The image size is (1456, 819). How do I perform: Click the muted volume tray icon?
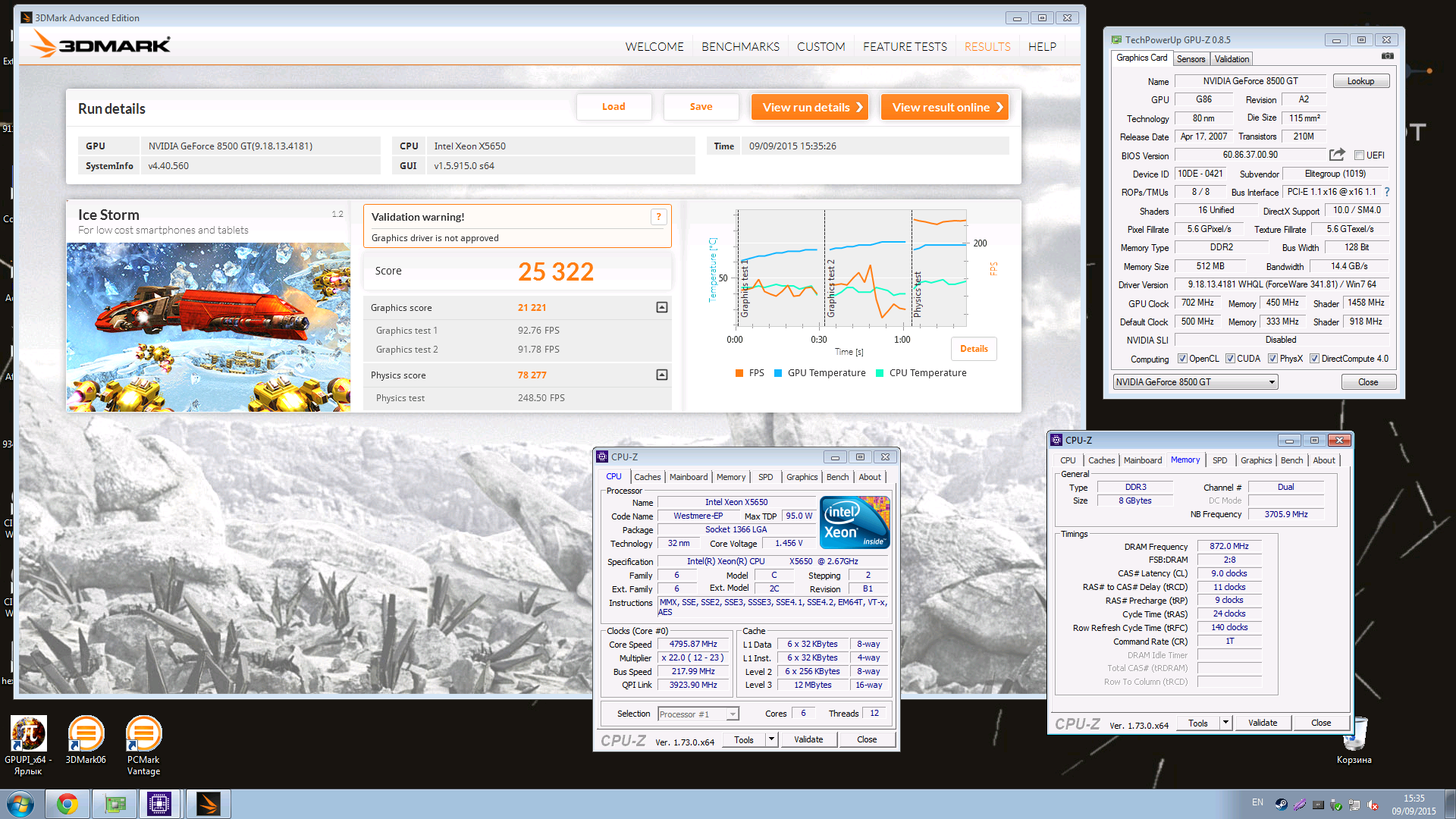[1373, 805]
